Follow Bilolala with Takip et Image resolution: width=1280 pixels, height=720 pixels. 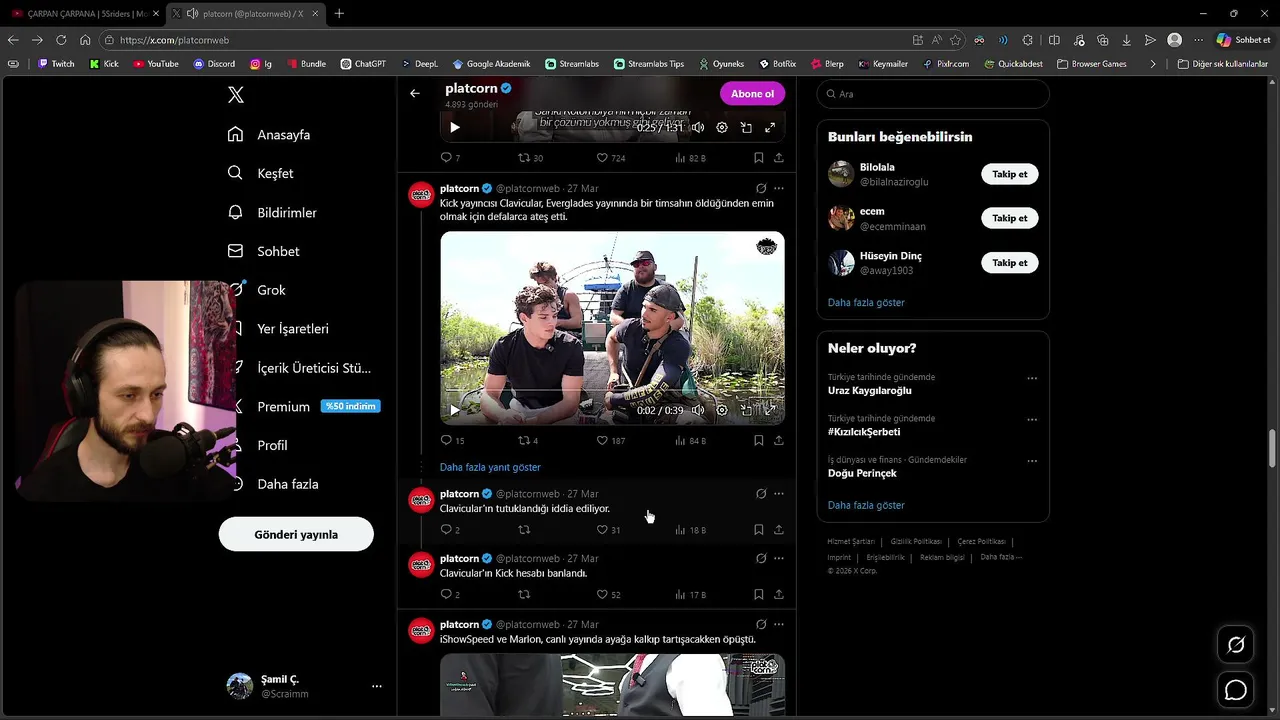[1009, 174]
